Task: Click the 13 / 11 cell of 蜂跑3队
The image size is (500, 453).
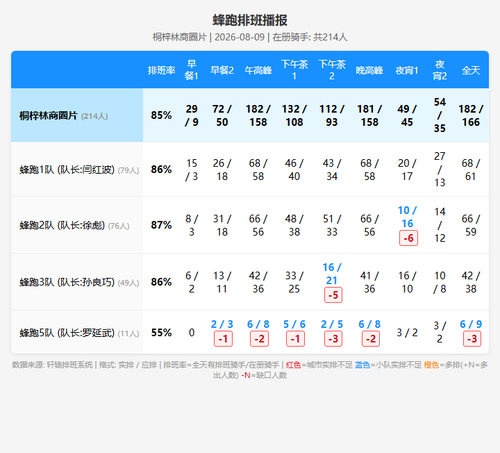Action: tap(222, 282)
